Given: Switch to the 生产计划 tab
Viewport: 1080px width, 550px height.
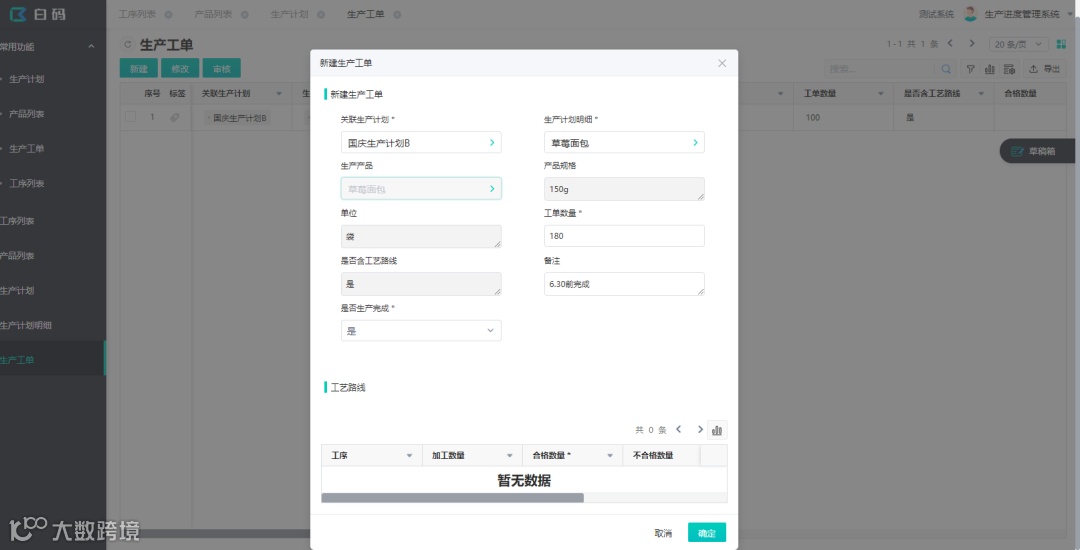Looking at the screenshot, I should (289, 14).
